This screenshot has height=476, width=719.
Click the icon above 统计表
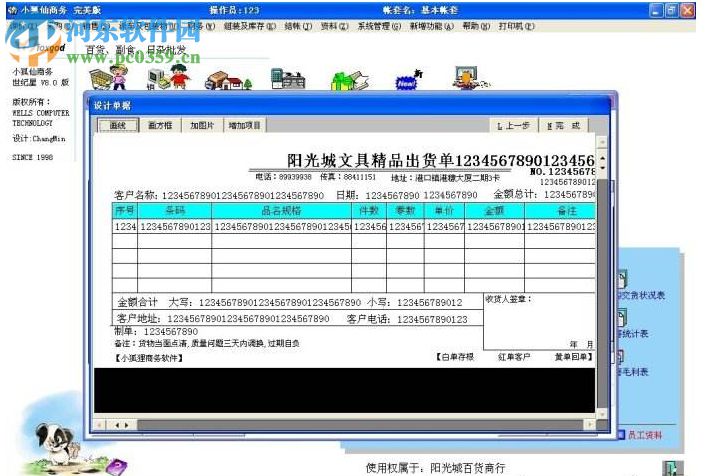(x=622, y=317)
